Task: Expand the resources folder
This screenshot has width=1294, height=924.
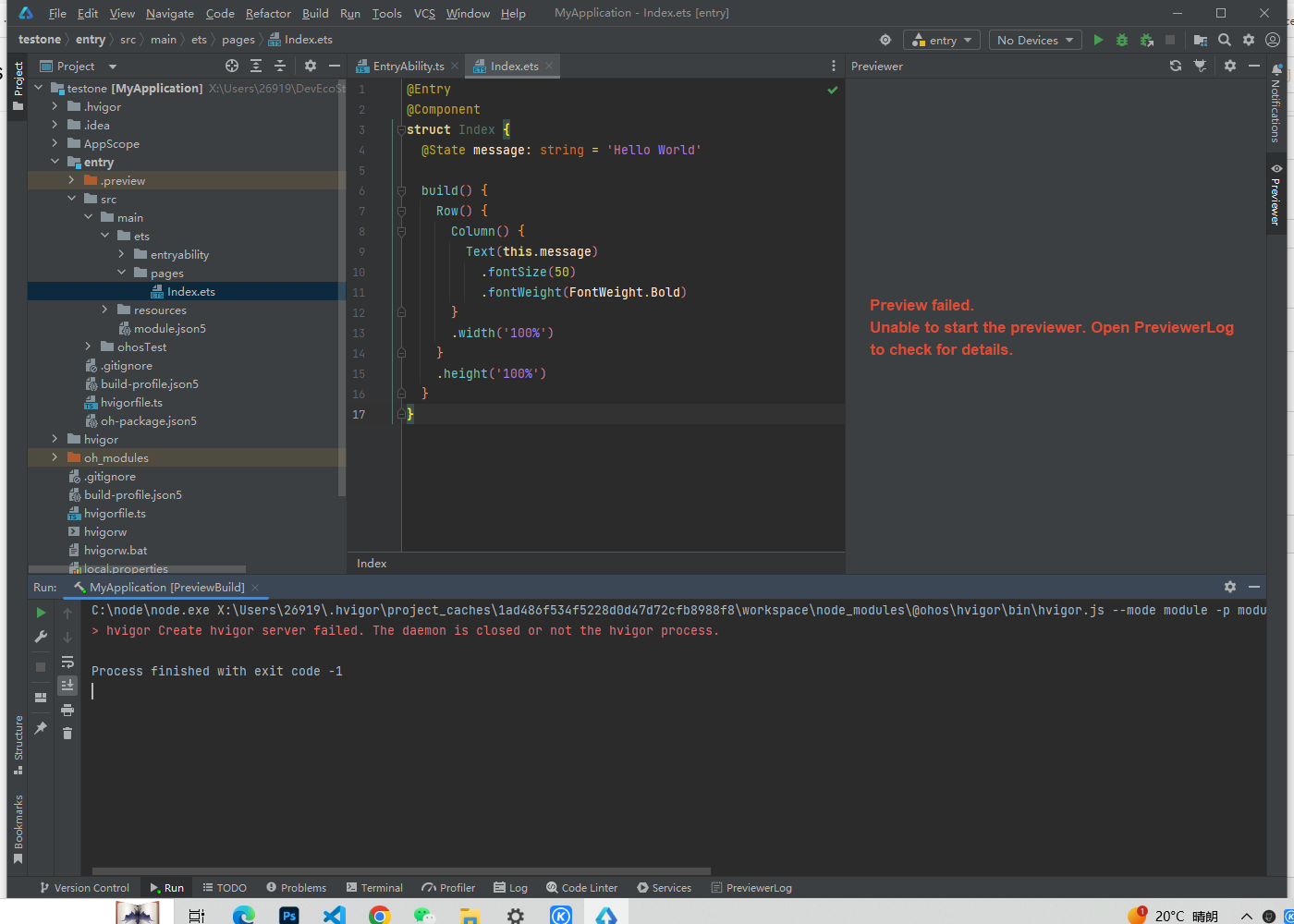Action: (104, 310)
